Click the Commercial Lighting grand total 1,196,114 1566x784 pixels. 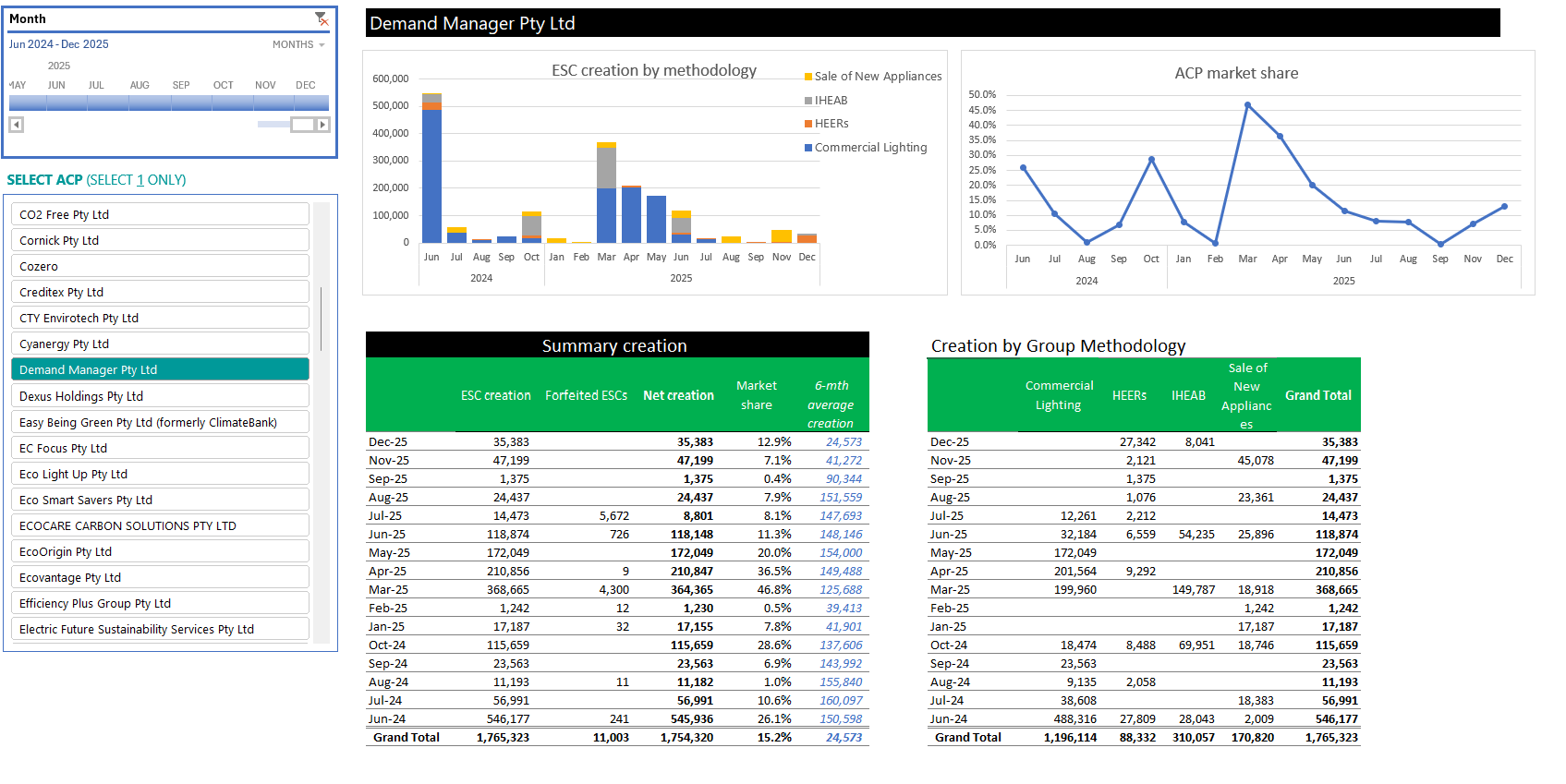[1070, 737]
